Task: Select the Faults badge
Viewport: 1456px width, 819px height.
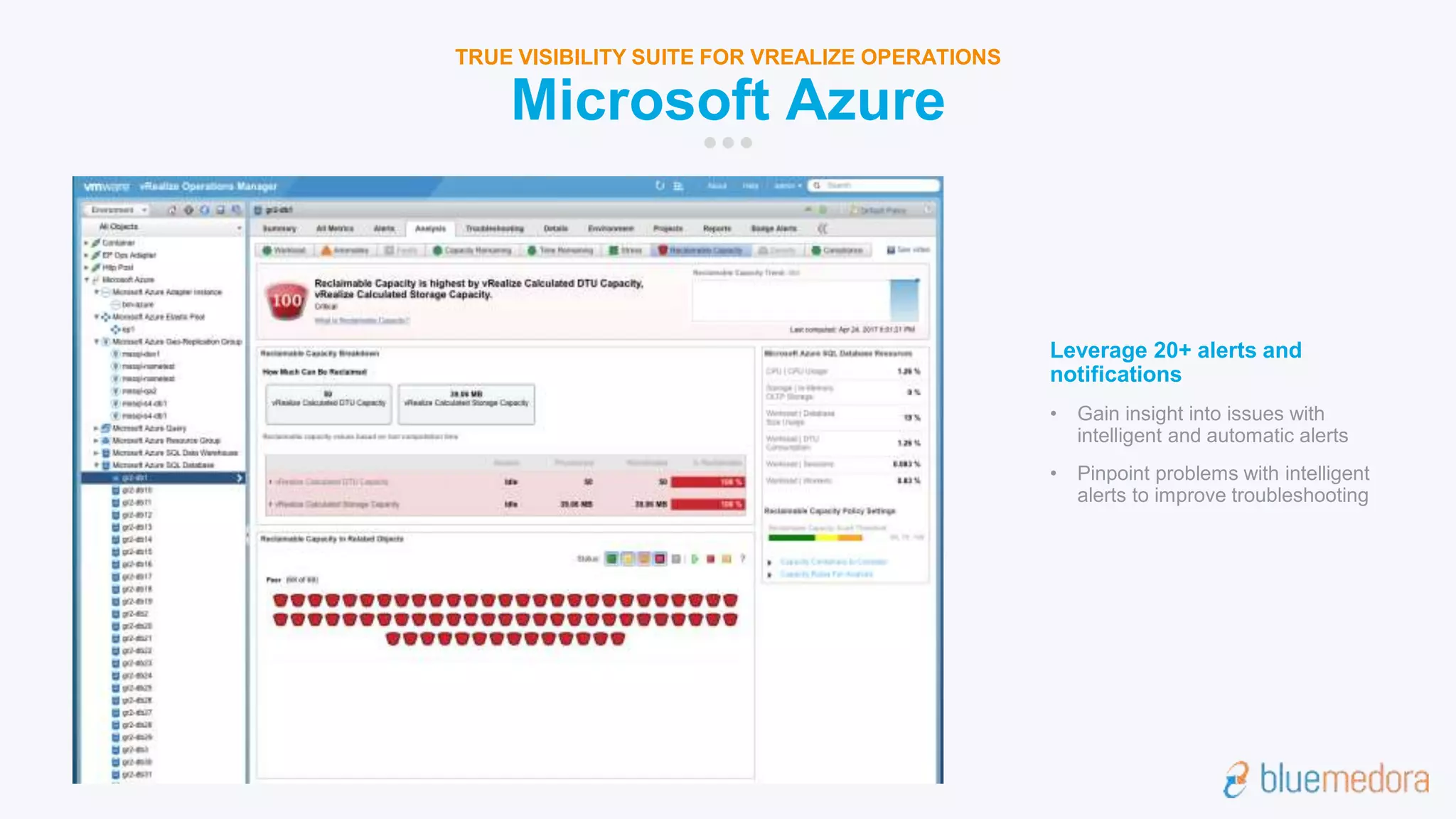Action: point(401,250)
